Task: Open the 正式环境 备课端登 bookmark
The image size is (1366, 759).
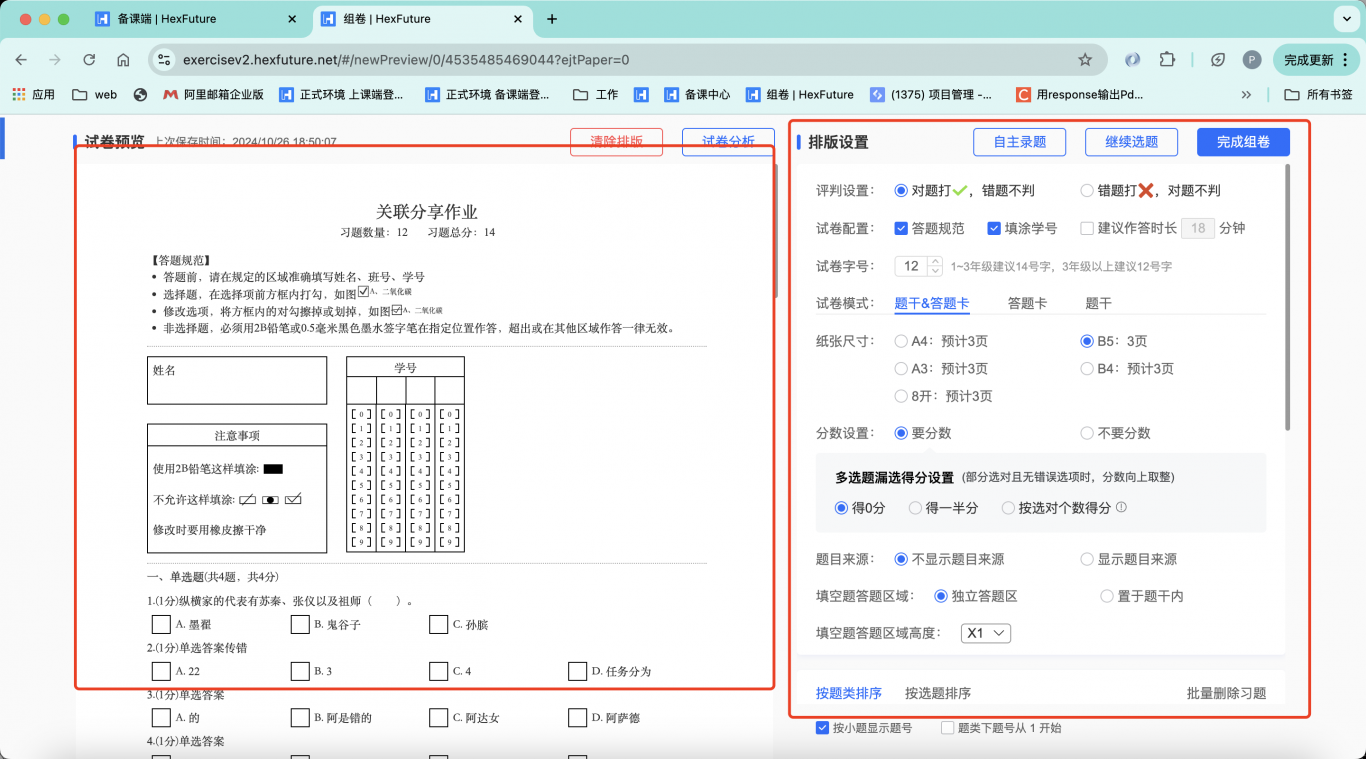Action: (x=487, y=95)
